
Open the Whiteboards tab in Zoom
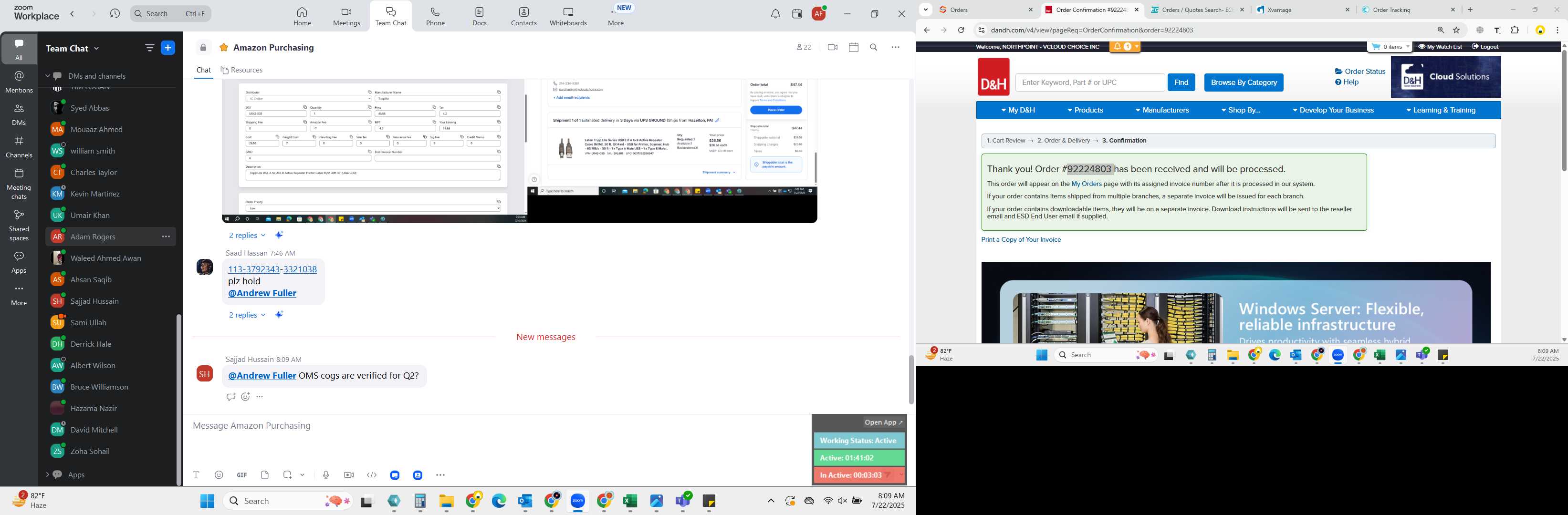pos(568,16)
